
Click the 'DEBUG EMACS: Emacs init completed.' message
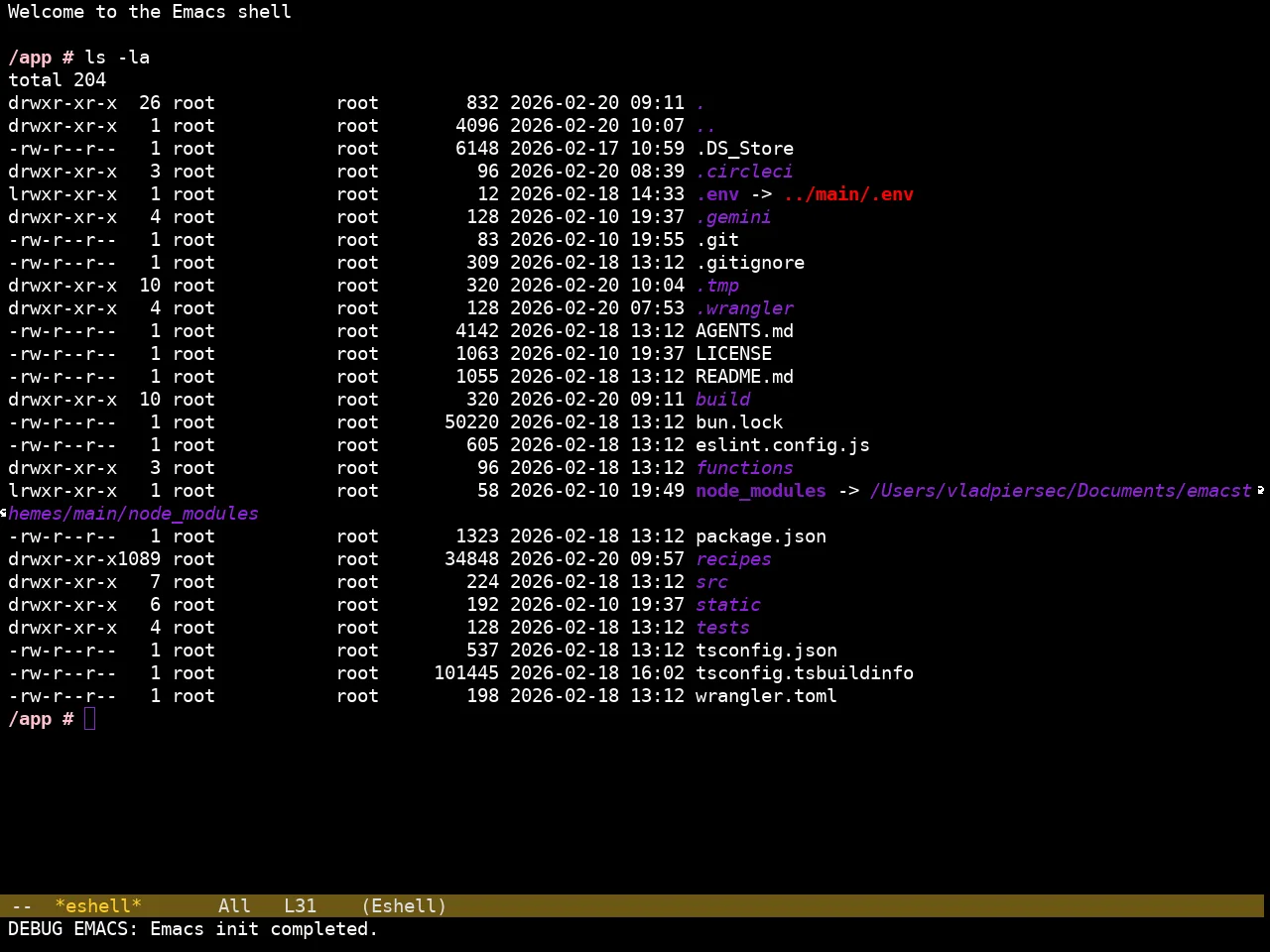pos(193,929)
